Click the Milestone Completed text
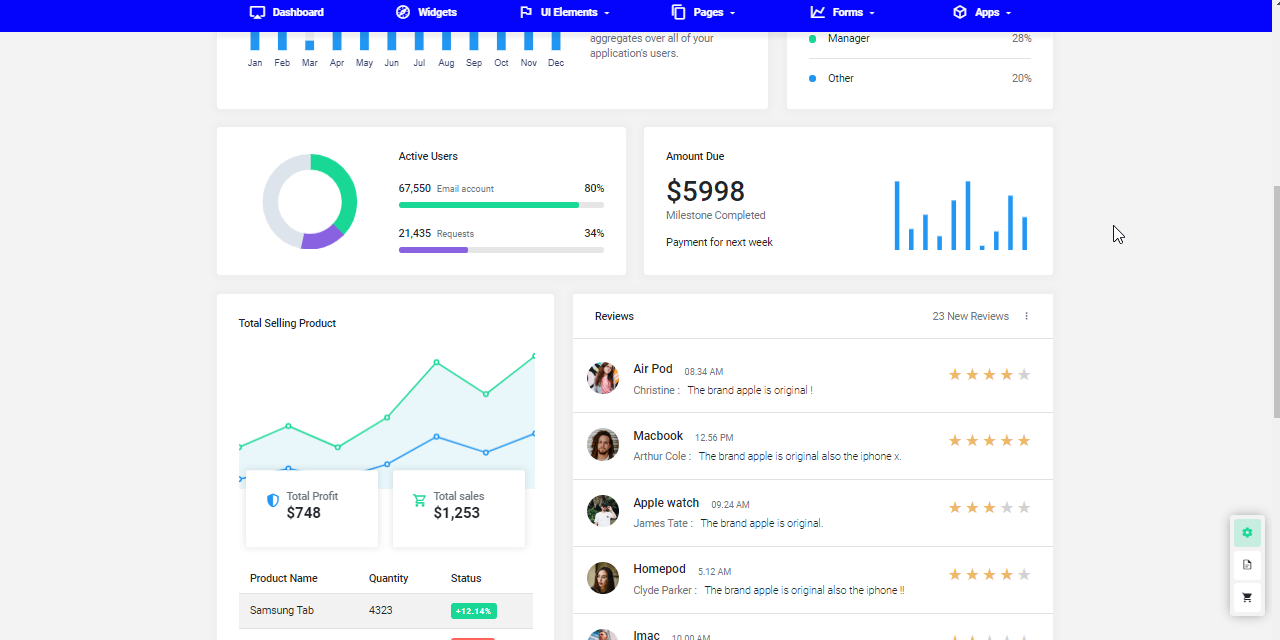Viewport: 1280px width, 640px height. (716, 215)
